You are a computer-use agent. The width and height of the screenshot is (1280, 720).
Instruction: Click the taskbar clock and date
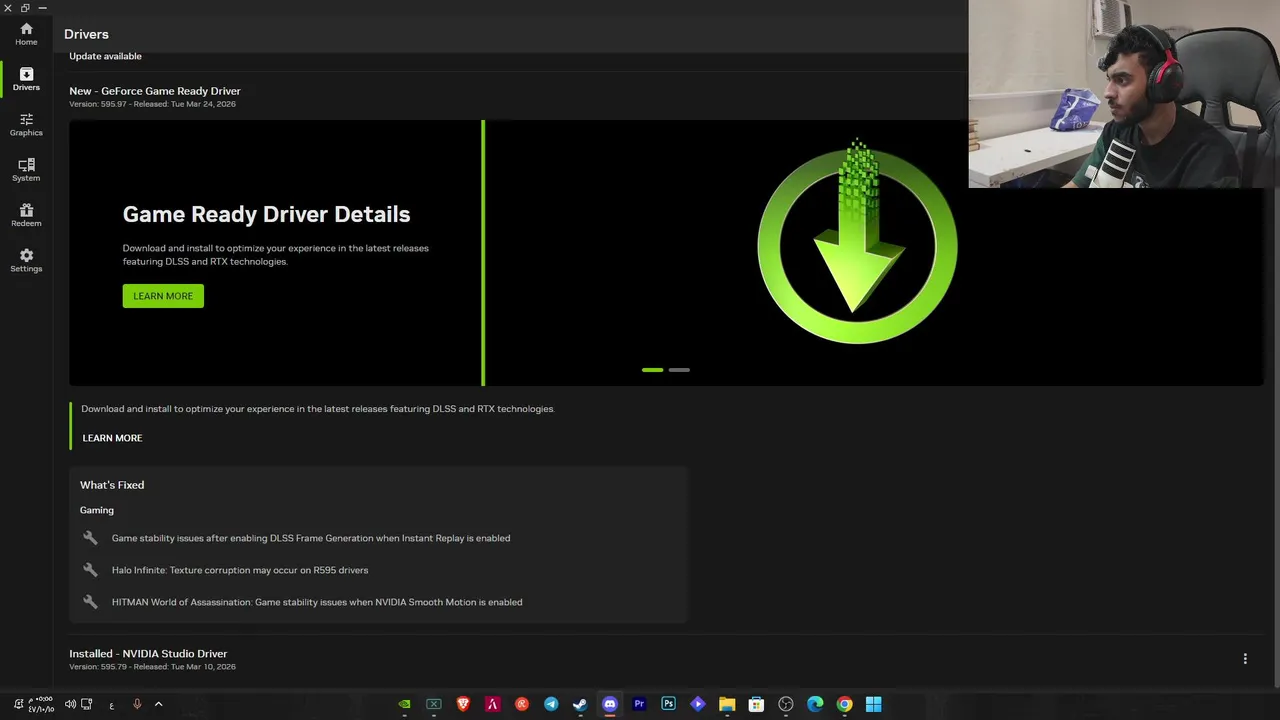pyautogui.click(x=41, y=704)
